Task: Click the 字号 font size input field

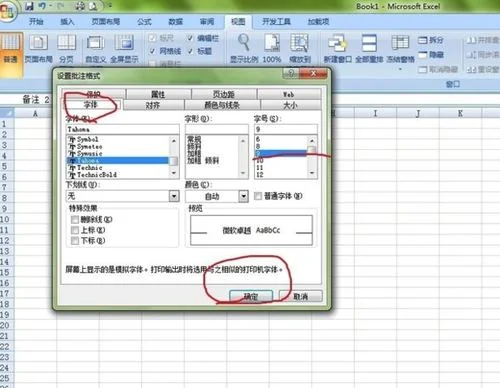Action: click(x=286, y=129)
